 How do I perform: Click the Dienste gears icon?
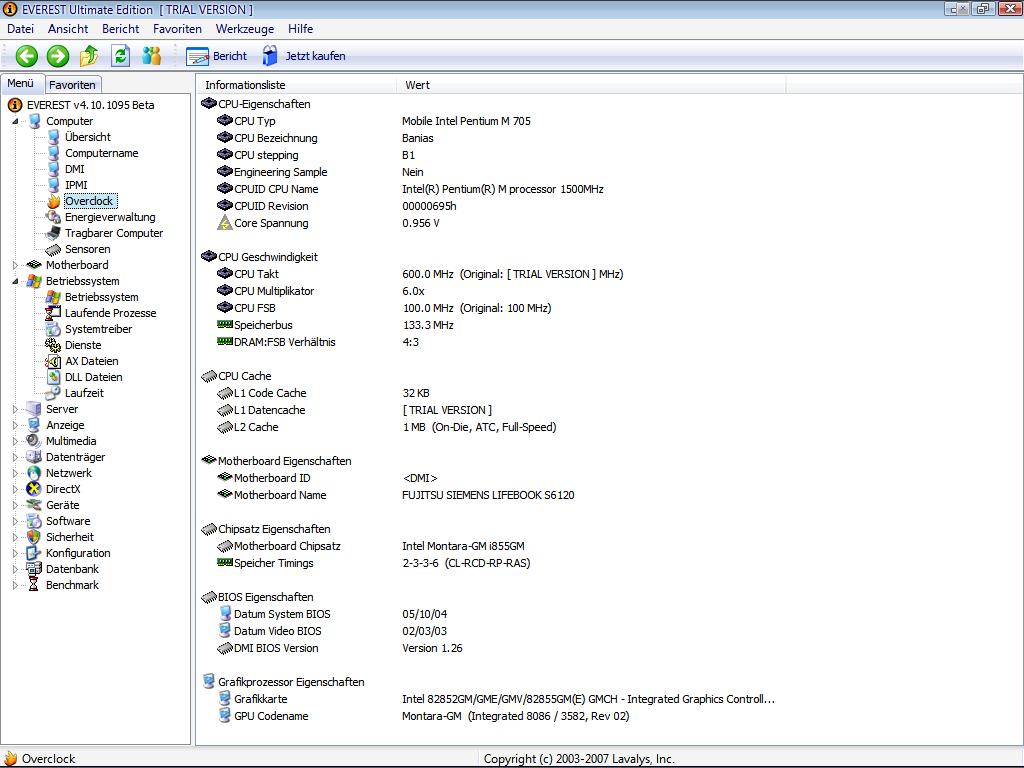pos(53,345)
